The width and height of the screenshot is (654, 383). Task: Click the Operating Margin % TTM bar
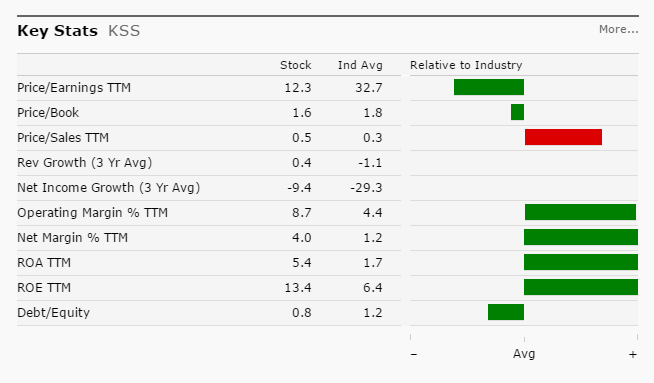pos(580,212)
